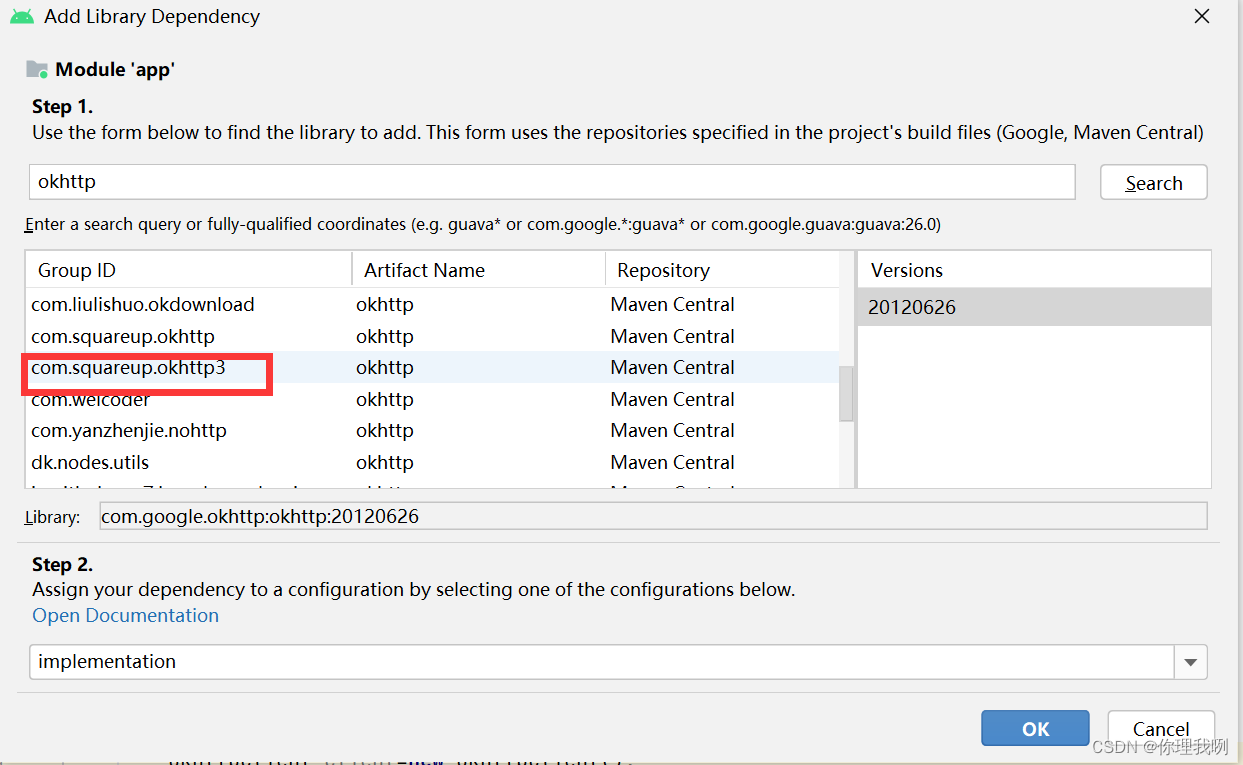Click the results list scrollbar

click(x=846, y=394)
